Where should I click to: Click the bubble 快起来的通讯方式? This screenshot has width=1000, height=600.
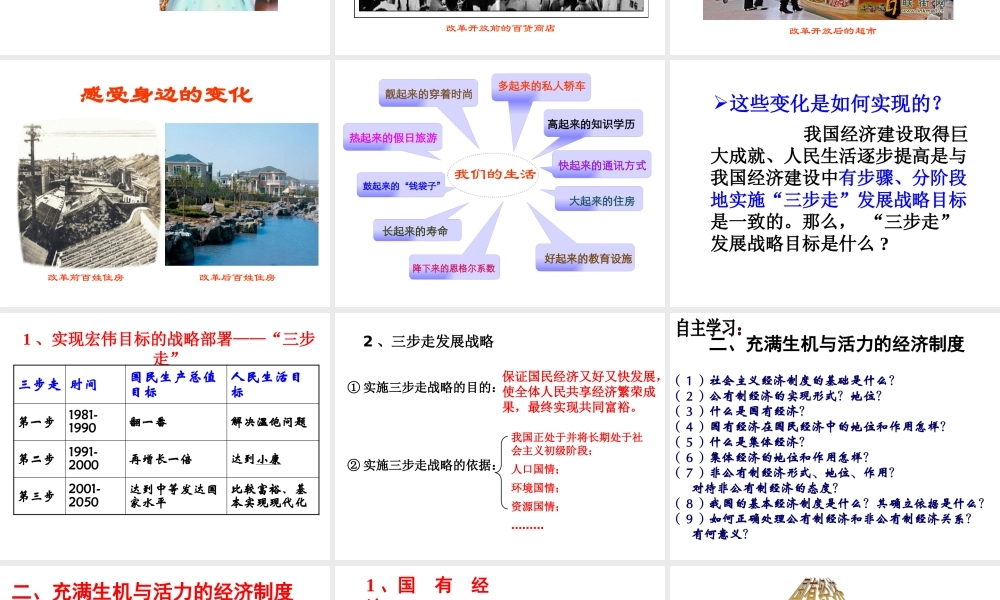click(x=601, y=165)
